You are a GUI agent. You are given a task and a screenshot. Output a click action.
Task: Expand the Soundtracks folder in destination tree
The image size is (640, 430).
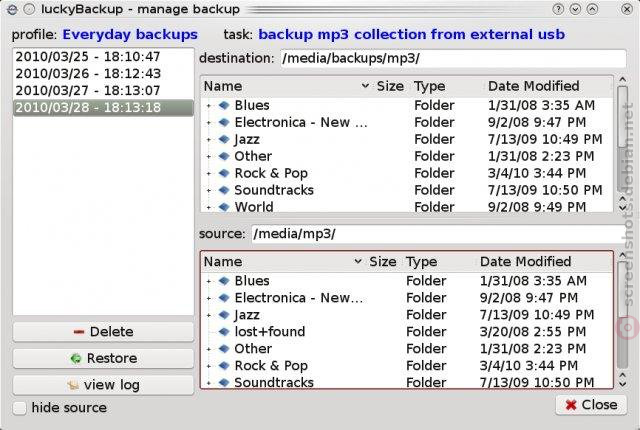209,191
